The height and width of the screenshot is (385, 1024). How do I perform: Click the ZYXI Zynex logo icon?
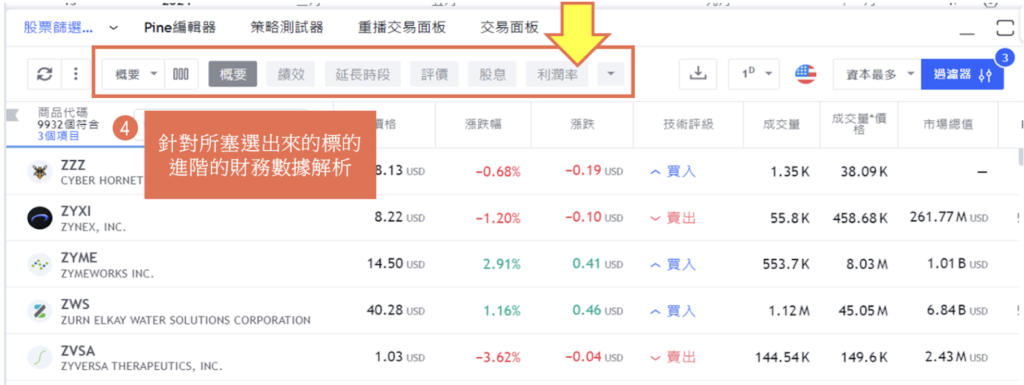(40, 219)
